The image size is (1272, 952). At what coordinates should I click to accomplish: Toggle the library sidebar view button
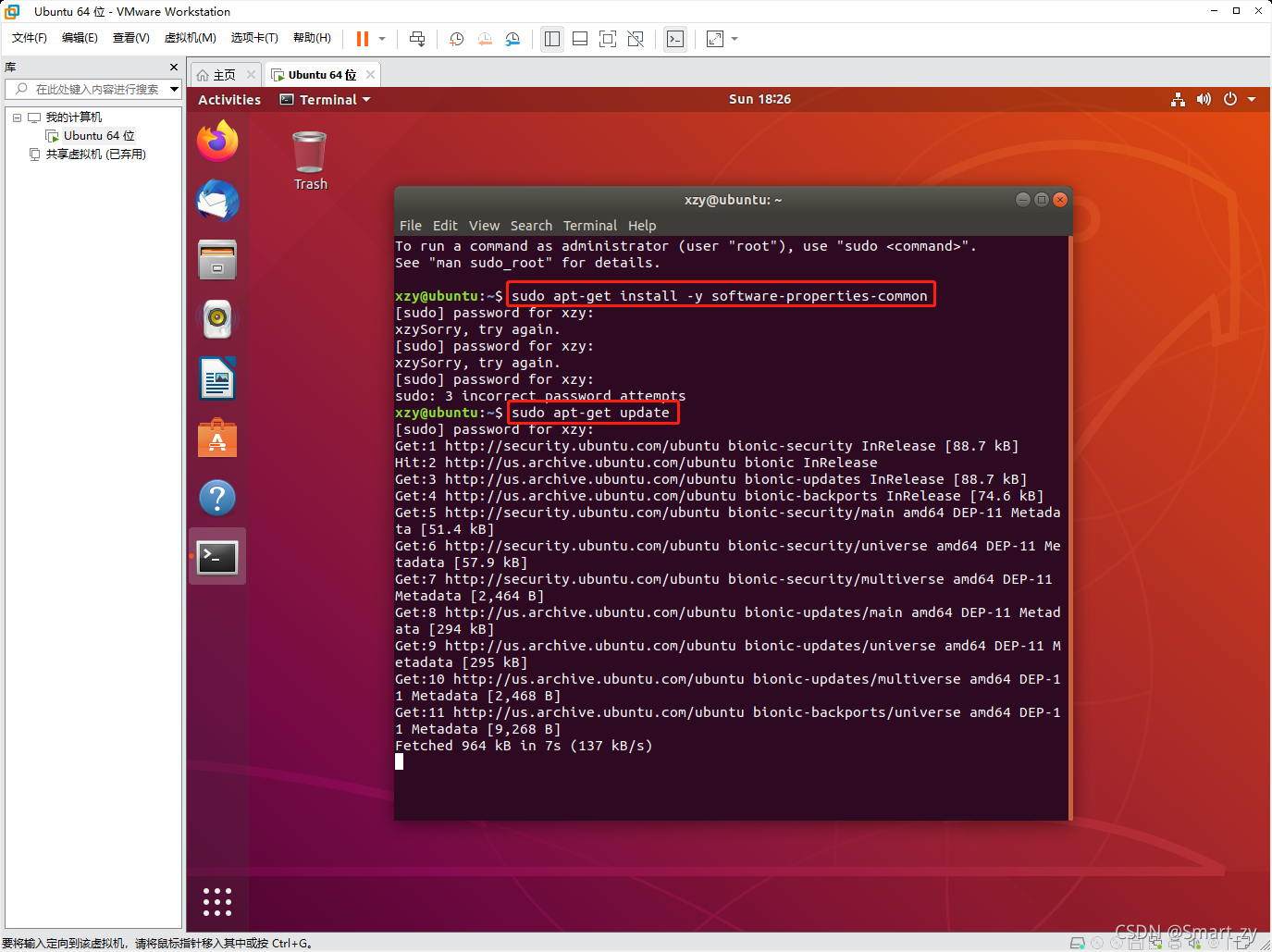click(552, 39)
